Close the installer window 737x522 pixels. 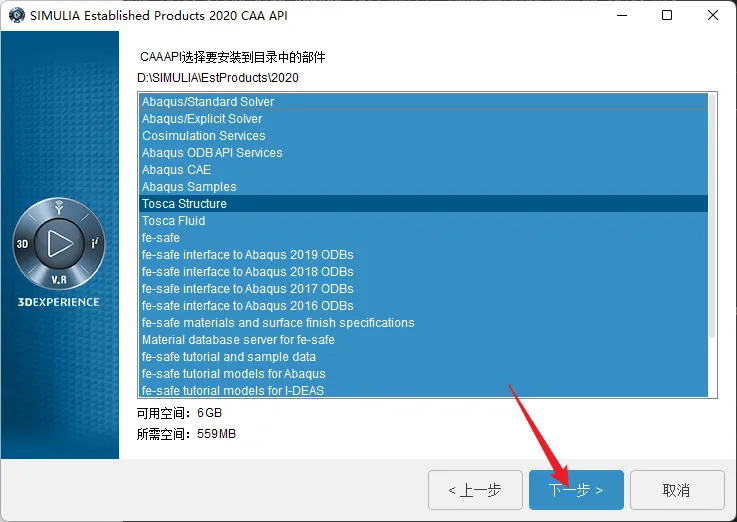[x=713, y=15]
